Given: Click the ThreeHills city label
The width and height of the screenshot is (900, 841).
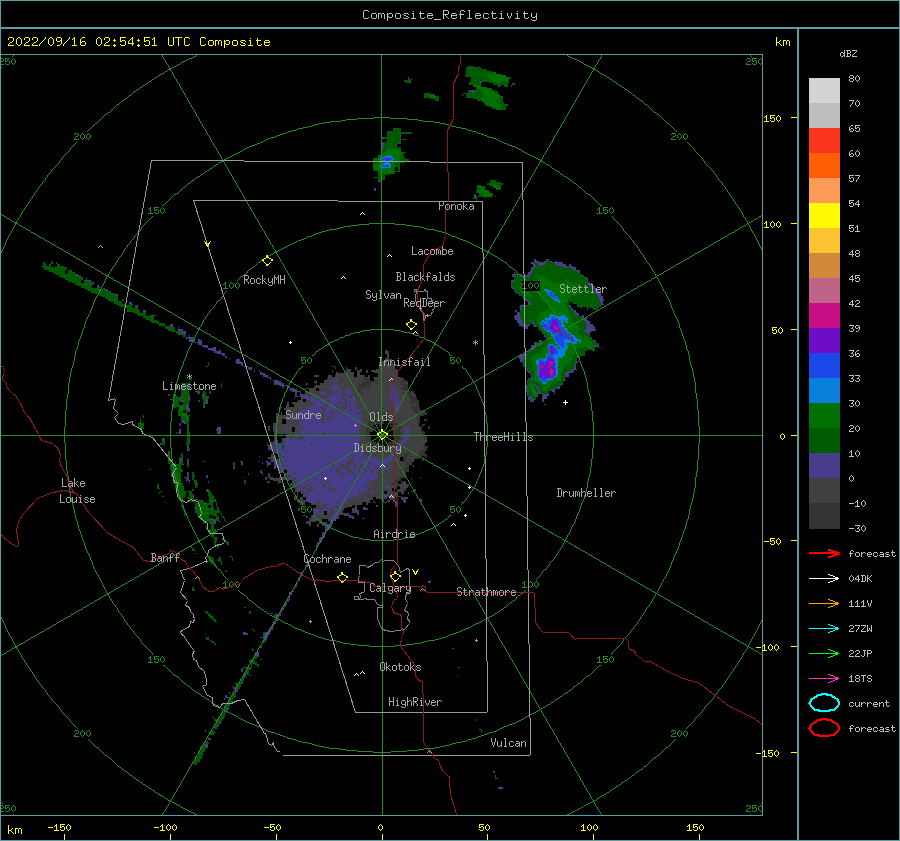Looking at the screenshot, I should coord(503,437).
